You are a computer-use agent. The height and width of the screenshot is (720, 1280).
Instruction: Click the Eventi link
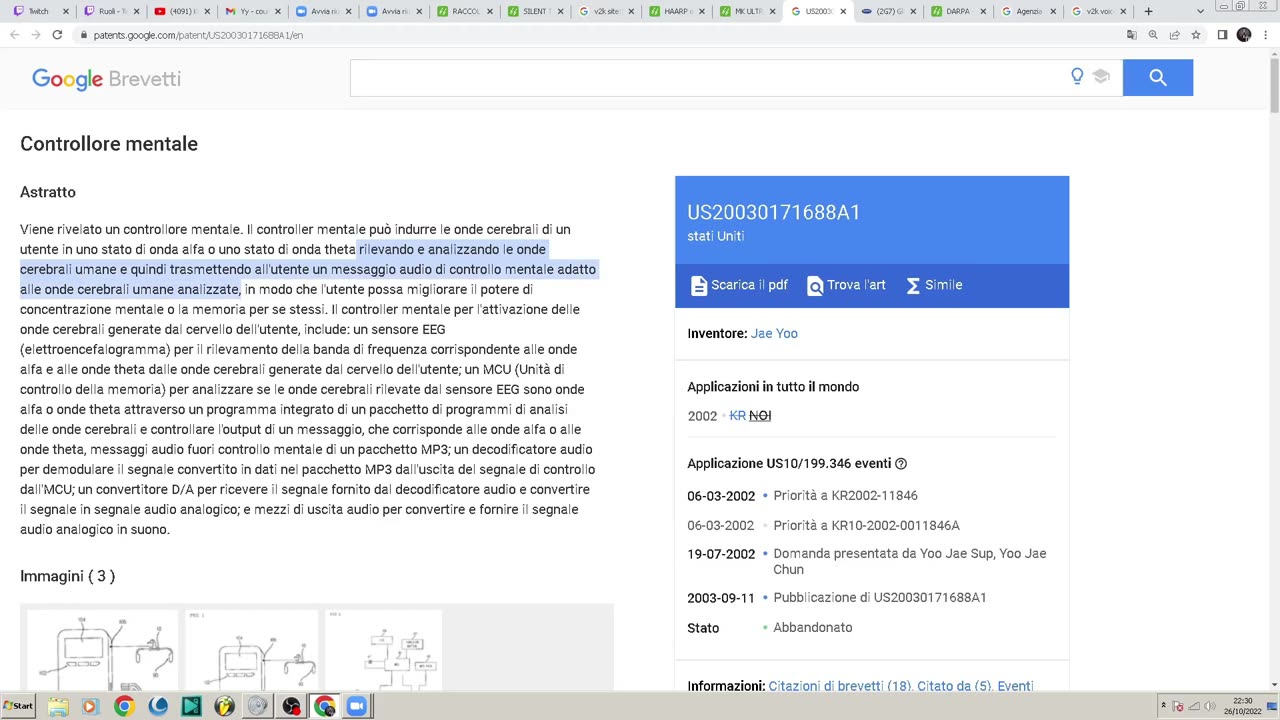1015,686
